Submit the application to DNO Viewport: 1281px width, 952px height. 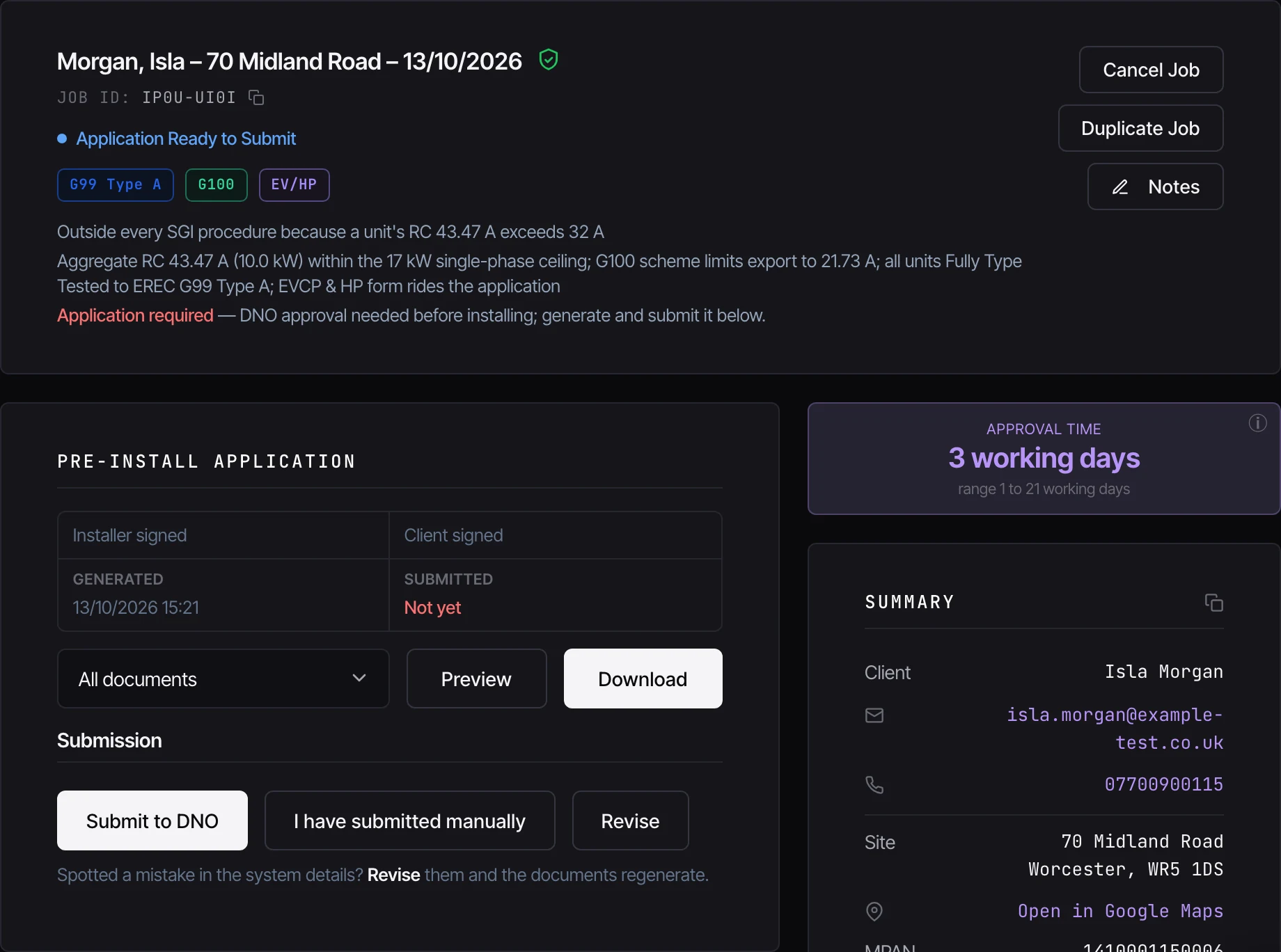pos(152,820)
